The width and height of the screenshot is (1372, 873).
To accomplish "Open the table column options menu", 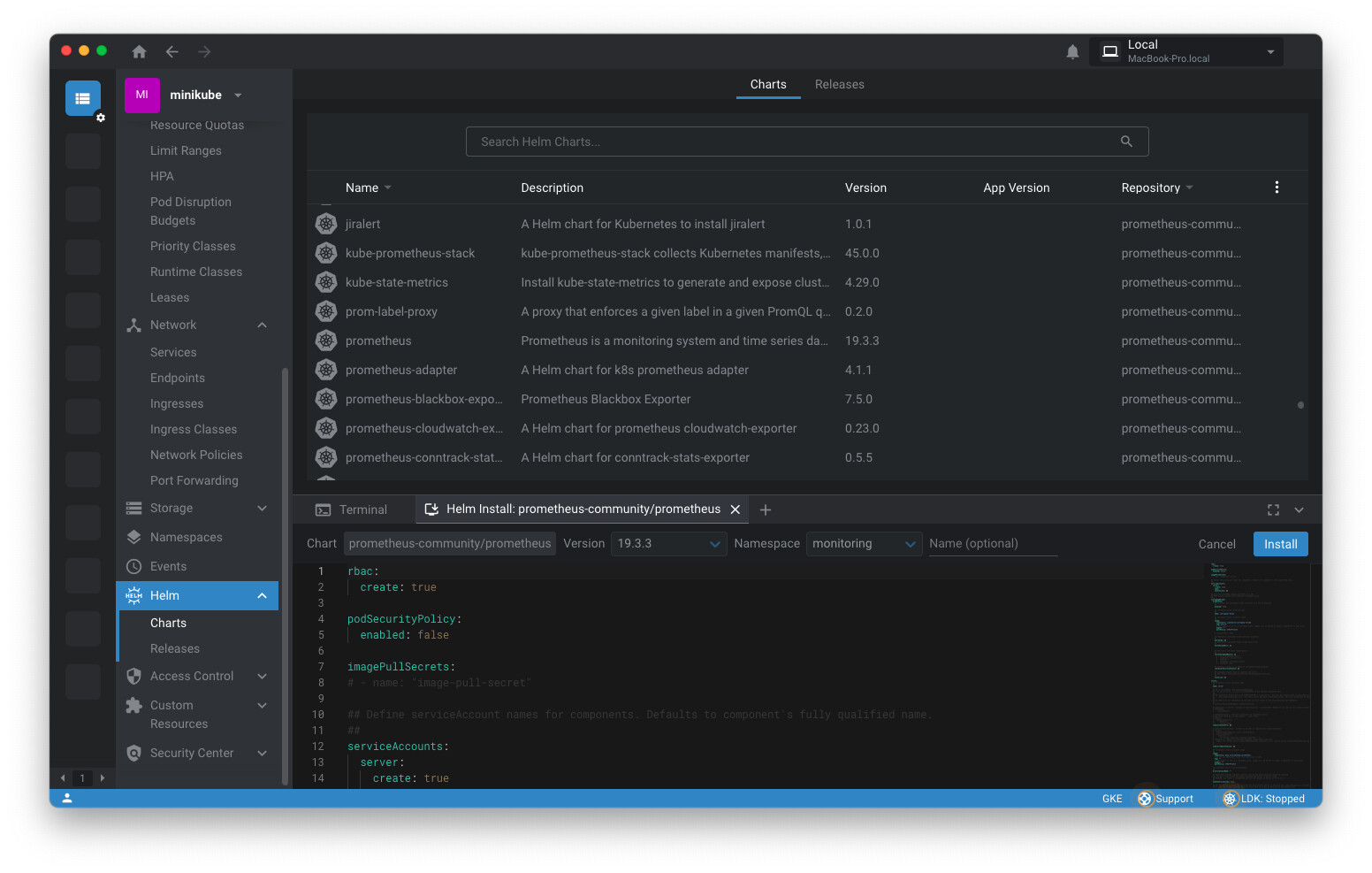I will coord(1277,188).
